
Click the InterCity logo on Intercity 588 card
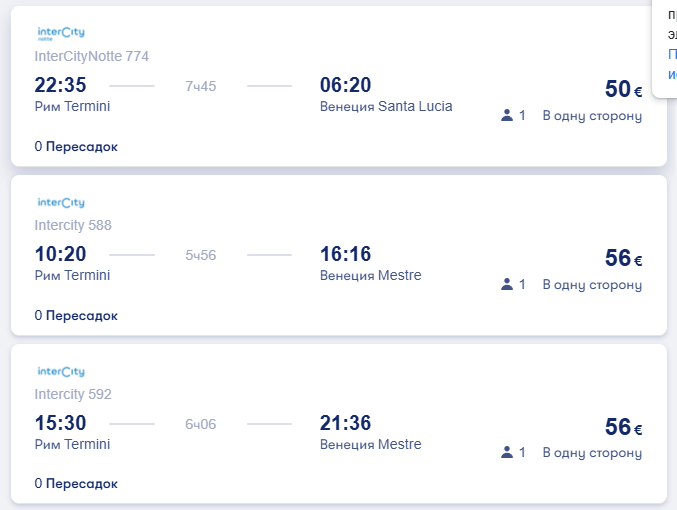tap(60, 203)
